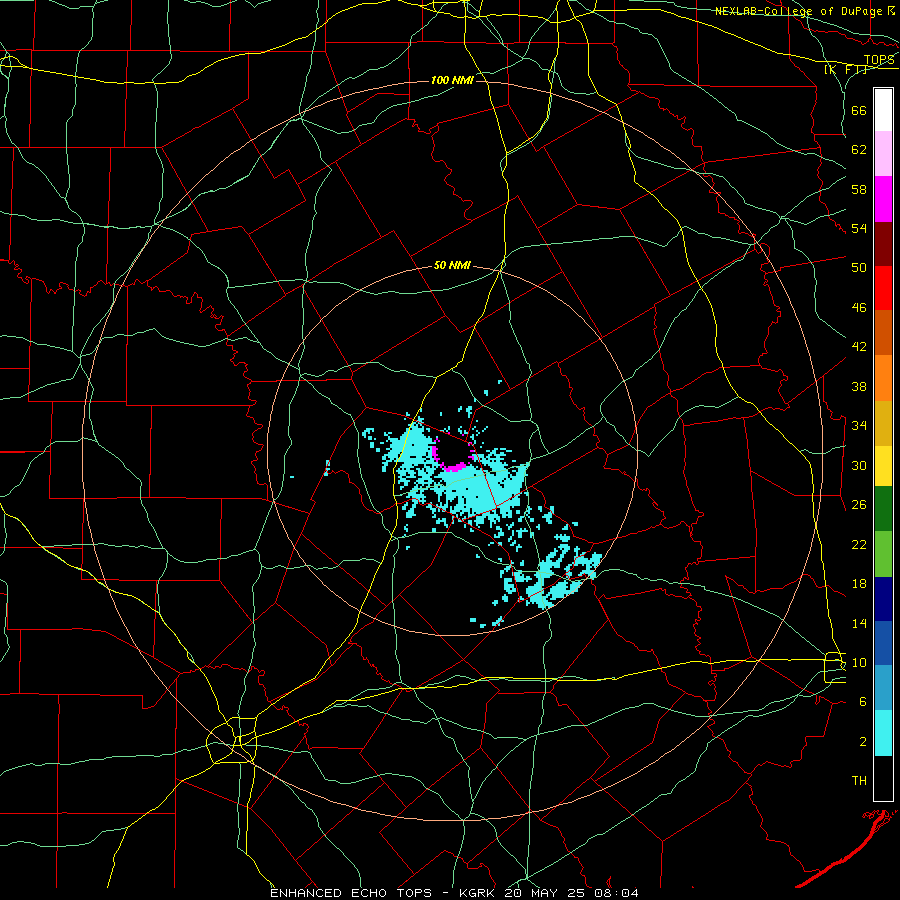Click the magenta 58 kft legend swatch
Image resolution: width=900 pixels, height=900 pixels.
tap(883, 199)
